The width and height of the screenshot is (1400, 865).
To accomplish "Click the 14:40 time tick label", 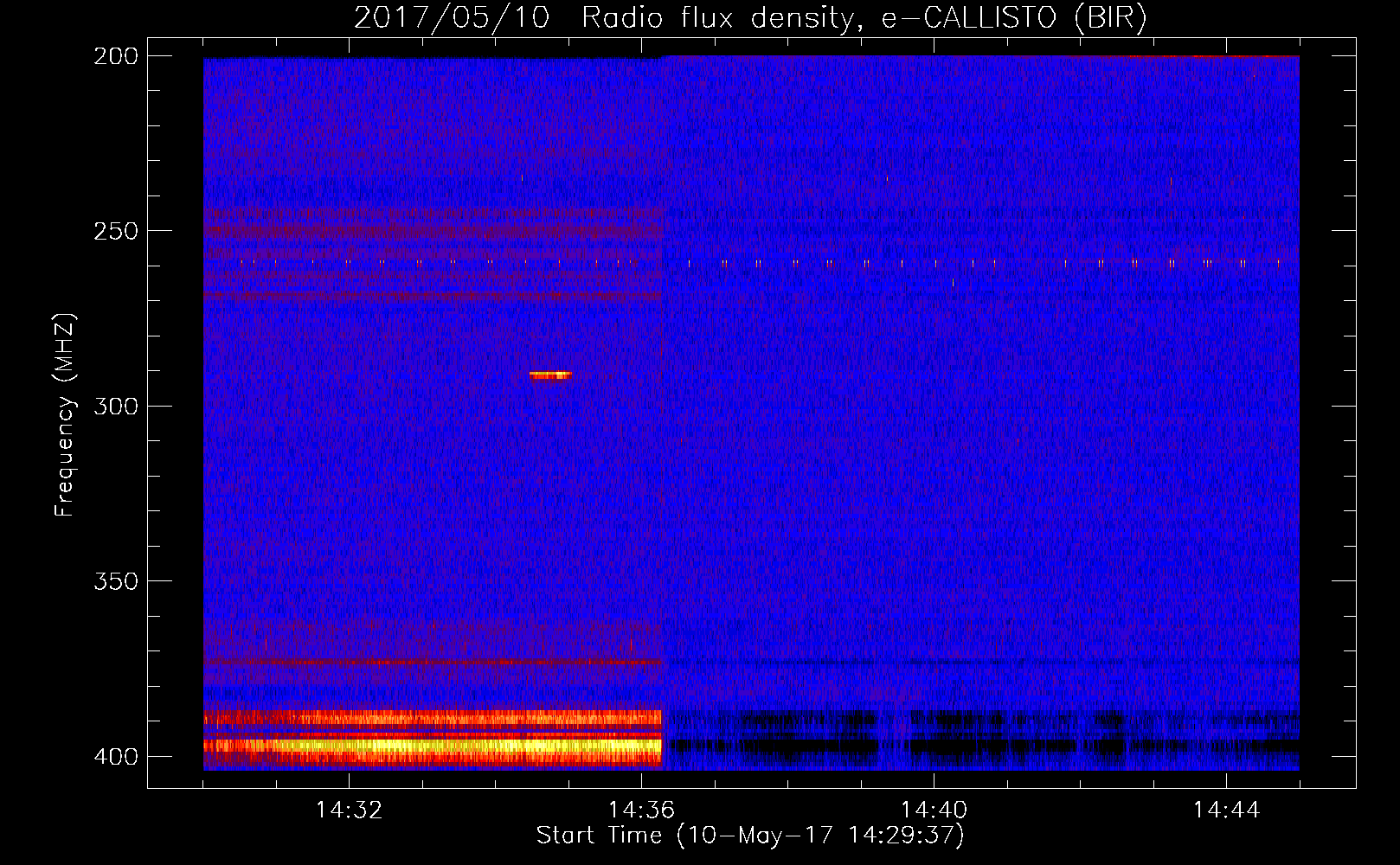I will click(934, 811).
